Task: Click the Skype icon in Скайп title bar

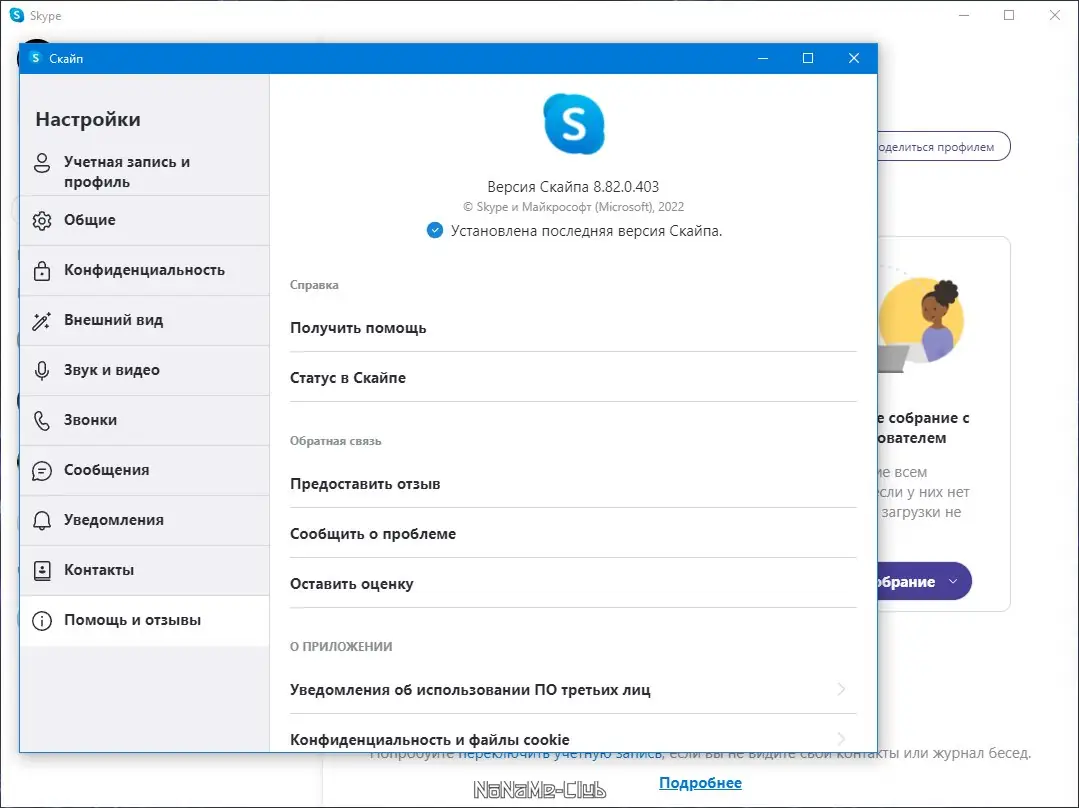Action: pyautogui.click(x=35, y=59)
